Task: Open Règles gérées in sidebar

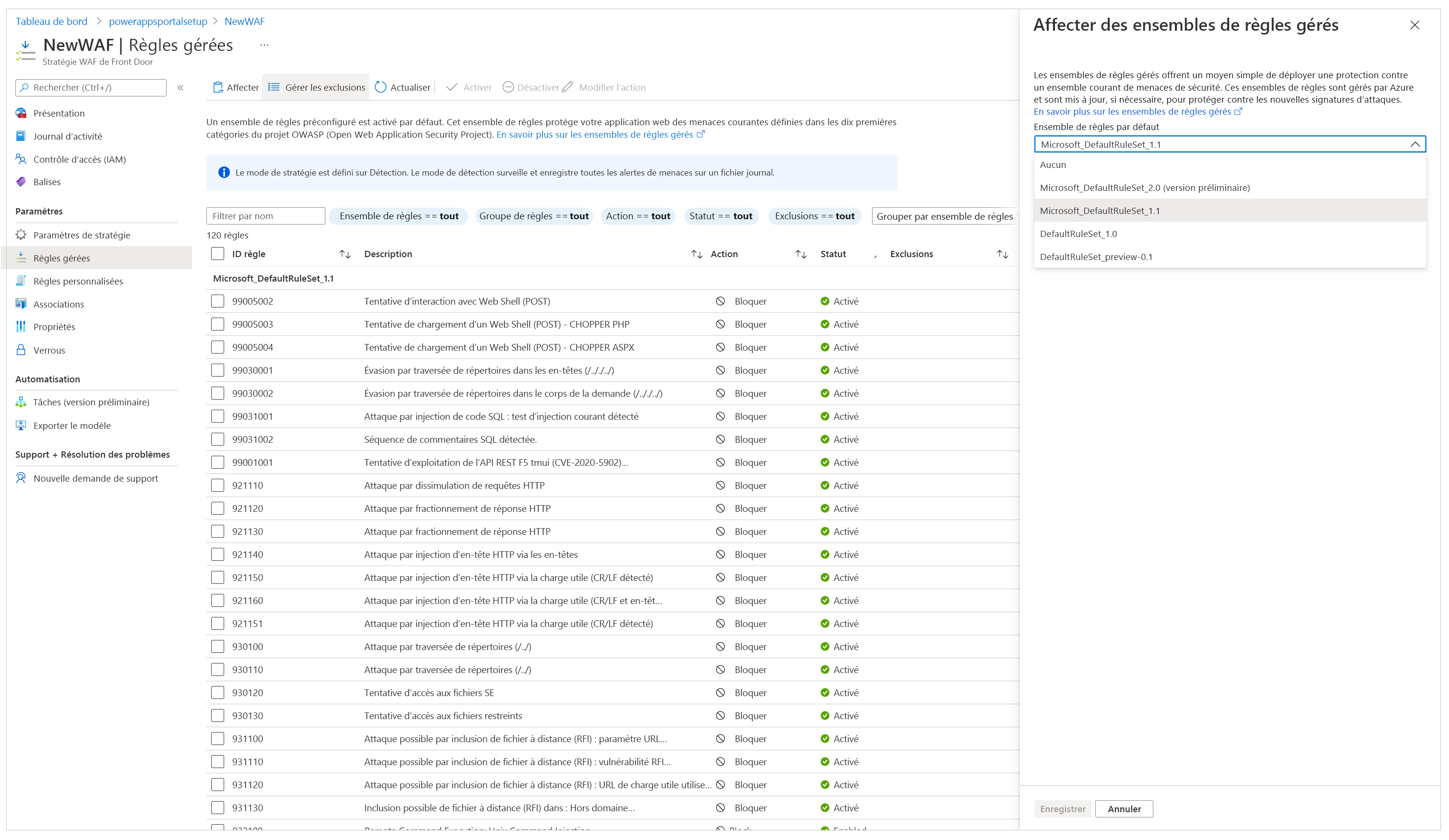Action: (96, 258)
